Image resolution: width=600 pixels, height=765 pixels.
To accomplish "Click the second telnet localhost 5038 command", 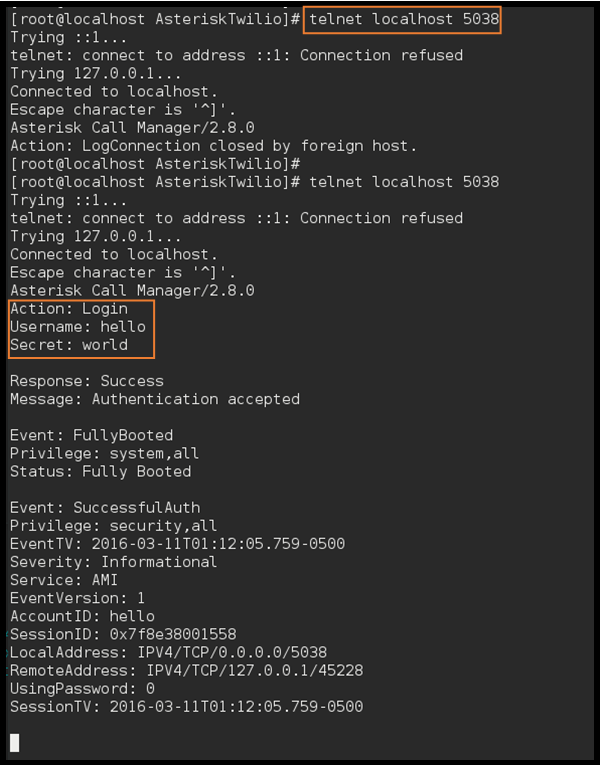I will [404, 182].
